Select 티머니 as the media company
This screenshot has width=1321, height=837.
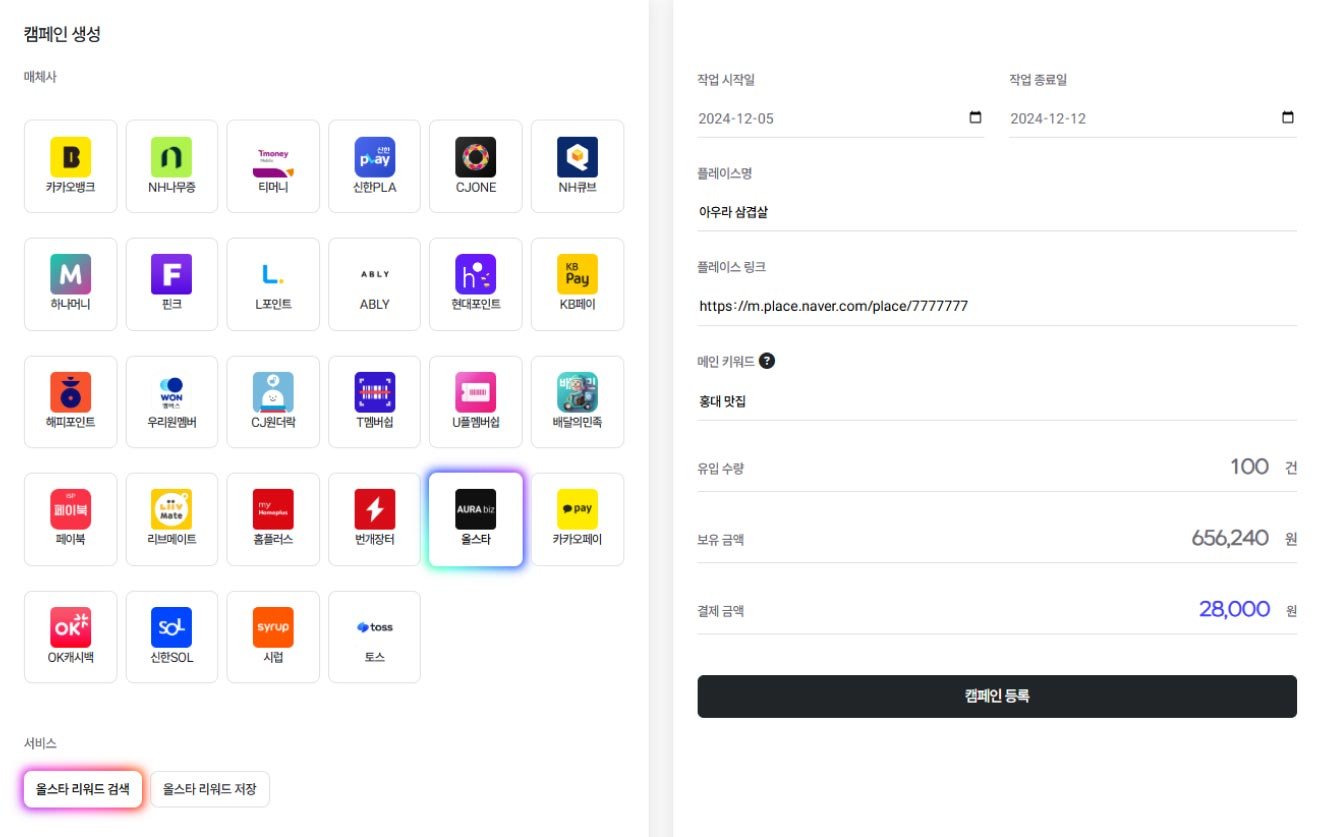tap(273, 166)
